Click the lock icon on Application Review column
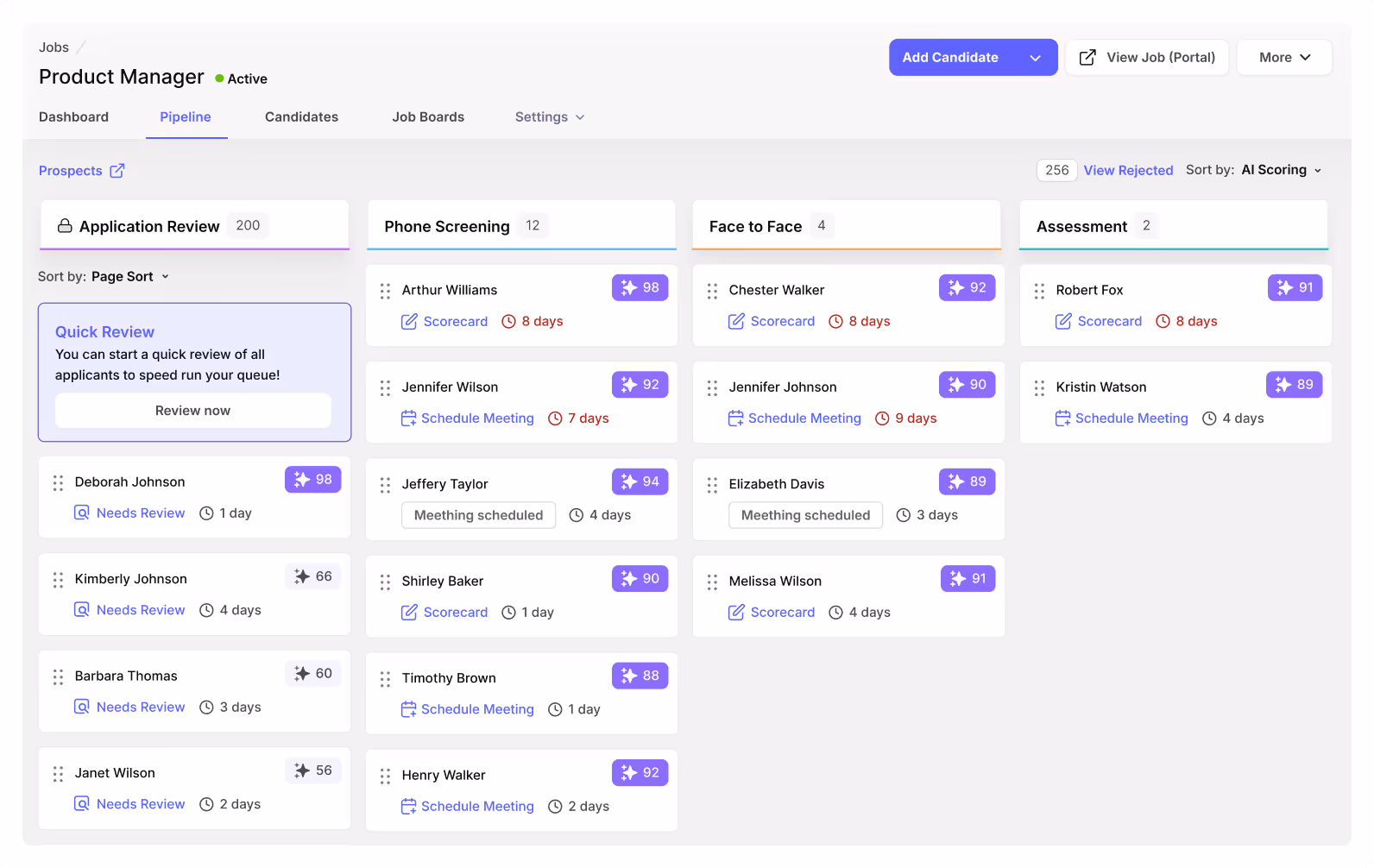Viewport: 1374px width, 868px height. pos(65,226)
